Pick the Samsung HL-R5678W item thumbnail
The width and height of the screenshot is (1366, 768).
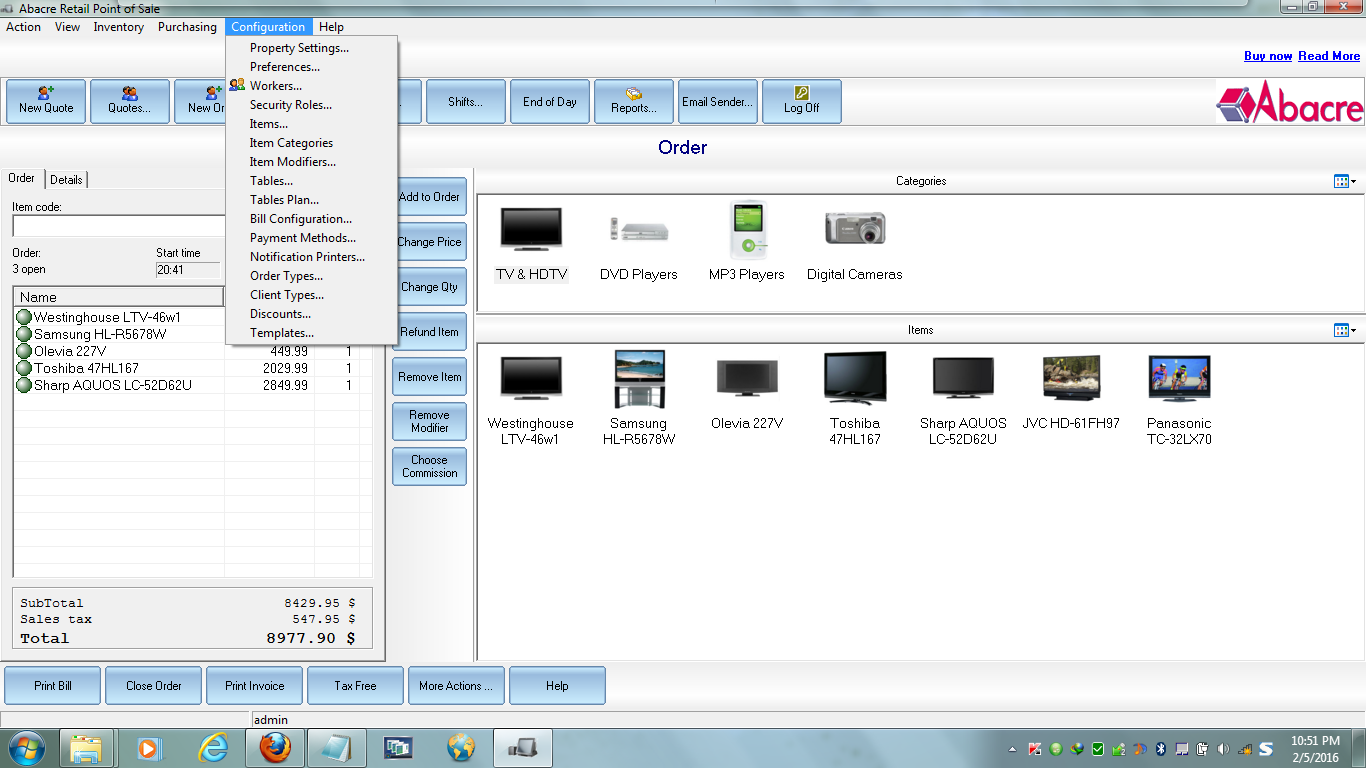pos(639,399)
